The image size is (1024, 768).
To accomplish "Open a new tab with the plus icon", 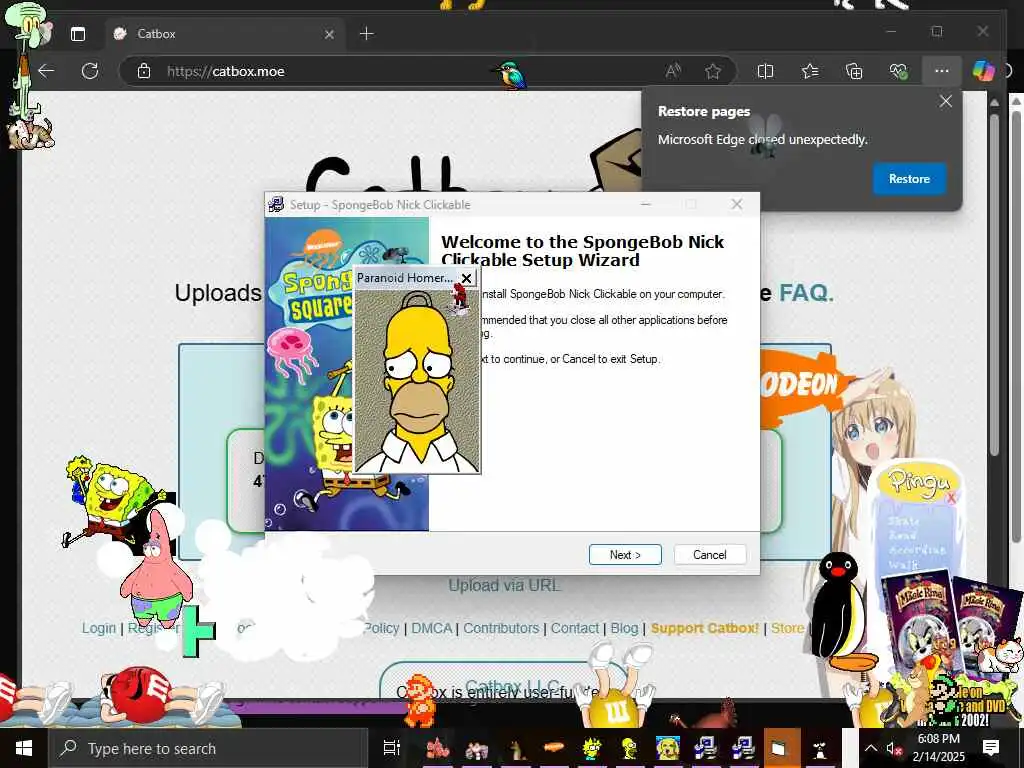I will coord(366,33).
